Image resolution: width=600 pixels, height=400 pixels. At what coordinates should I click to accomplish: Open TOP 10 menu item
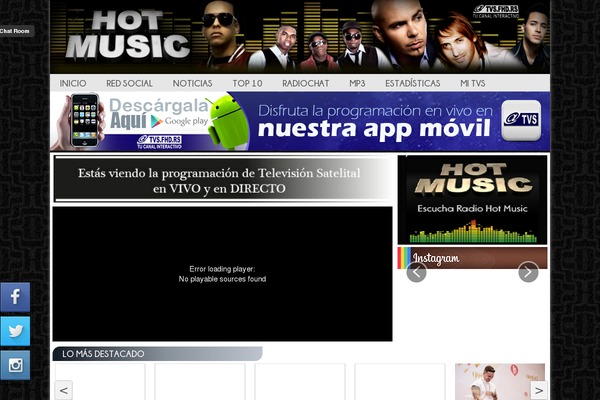[x=247, y=83]
